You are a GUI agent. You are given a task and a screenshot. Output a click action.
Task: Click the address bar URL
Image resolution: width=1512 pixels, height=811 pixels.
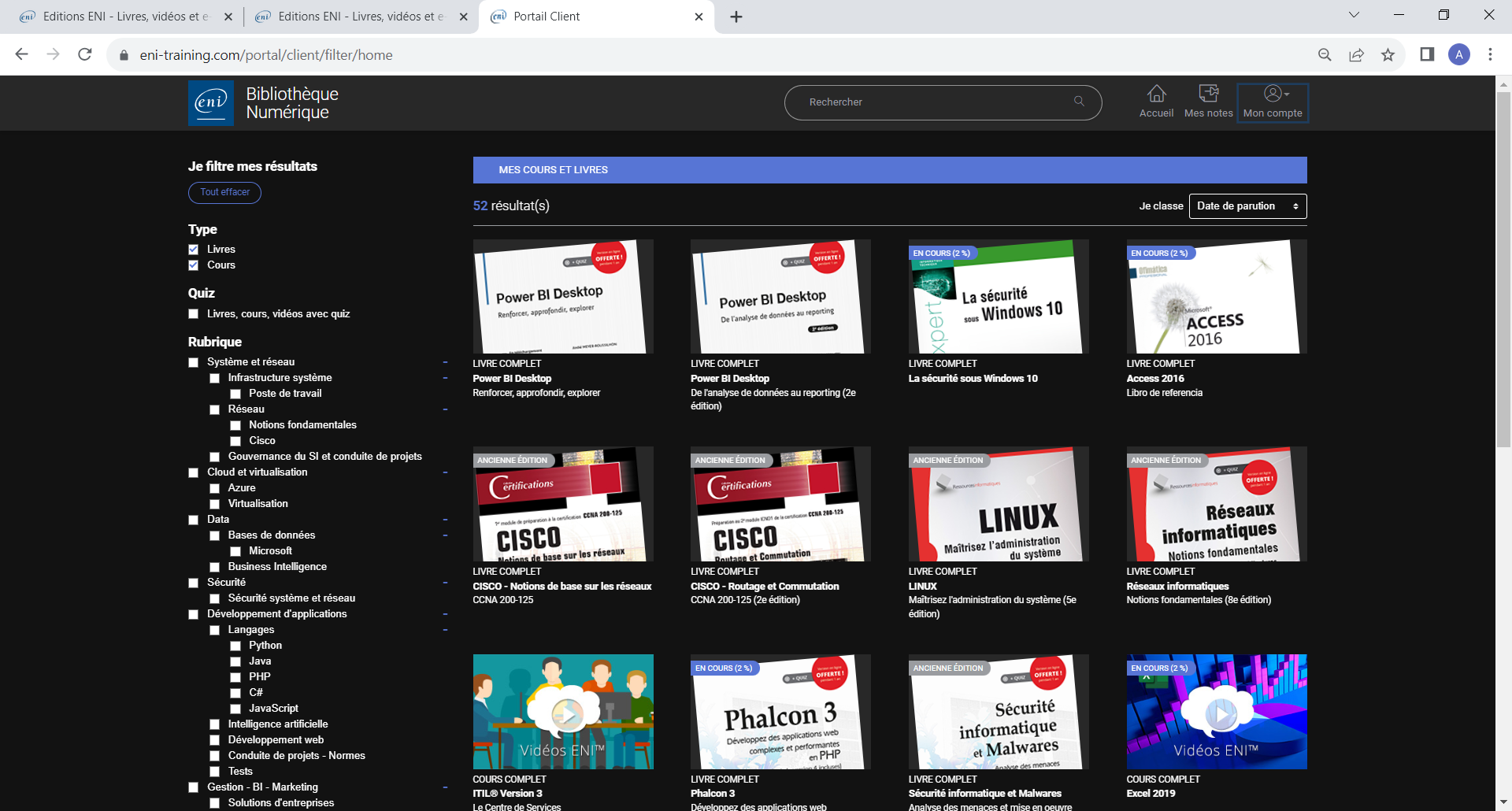pyautogui.click(x=266, y=55)
